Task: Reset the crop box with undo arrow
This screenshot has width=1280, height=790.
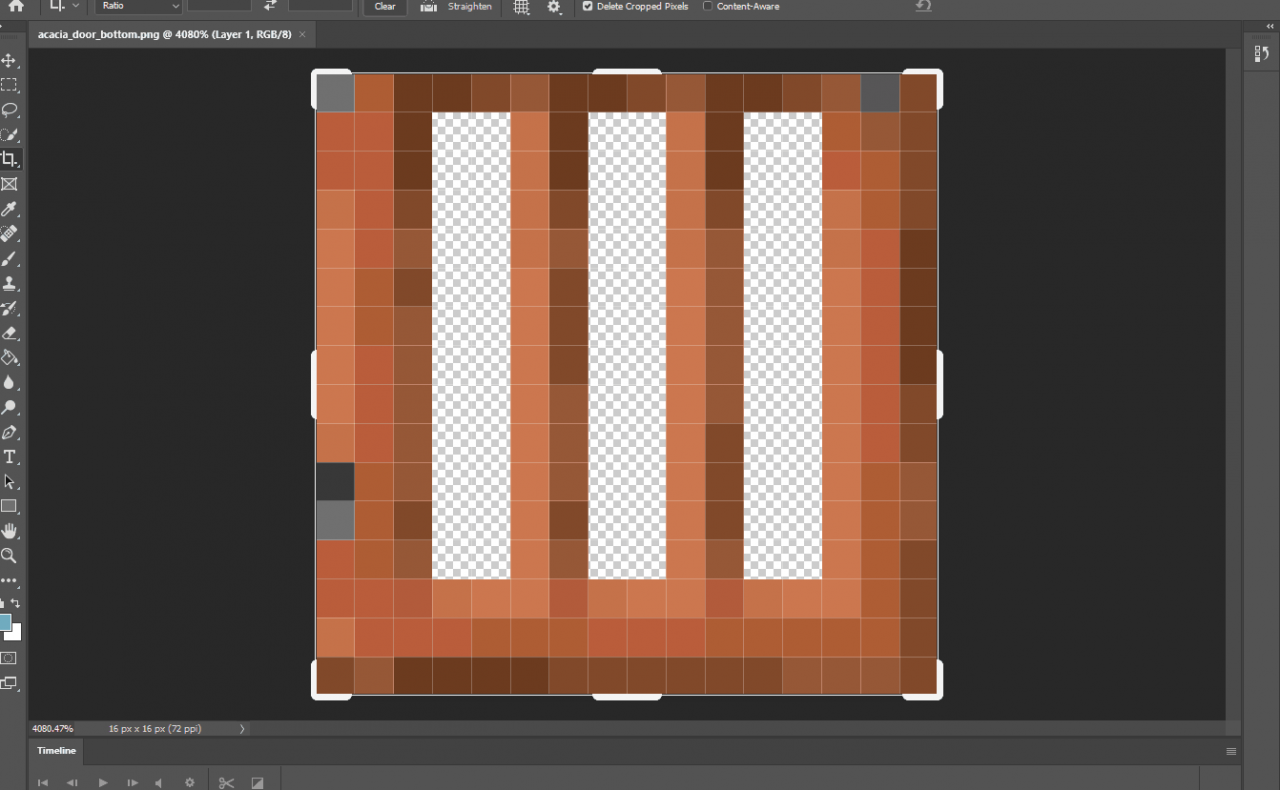Action: pos(923,6)
